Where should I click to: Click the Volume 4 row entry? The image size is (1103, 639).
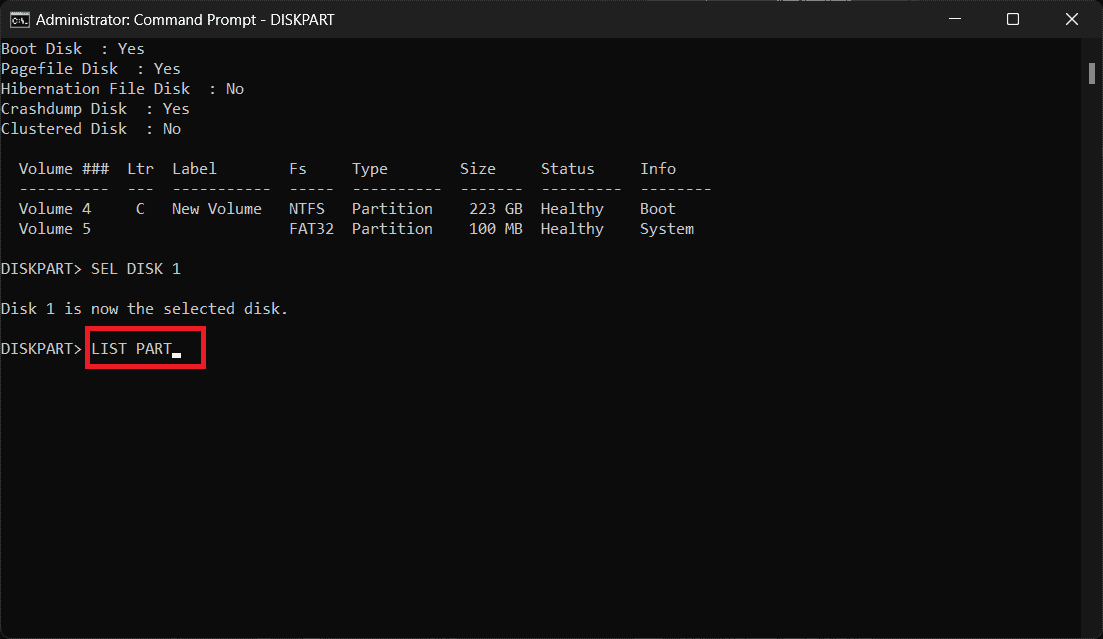[x=54, y=209]
